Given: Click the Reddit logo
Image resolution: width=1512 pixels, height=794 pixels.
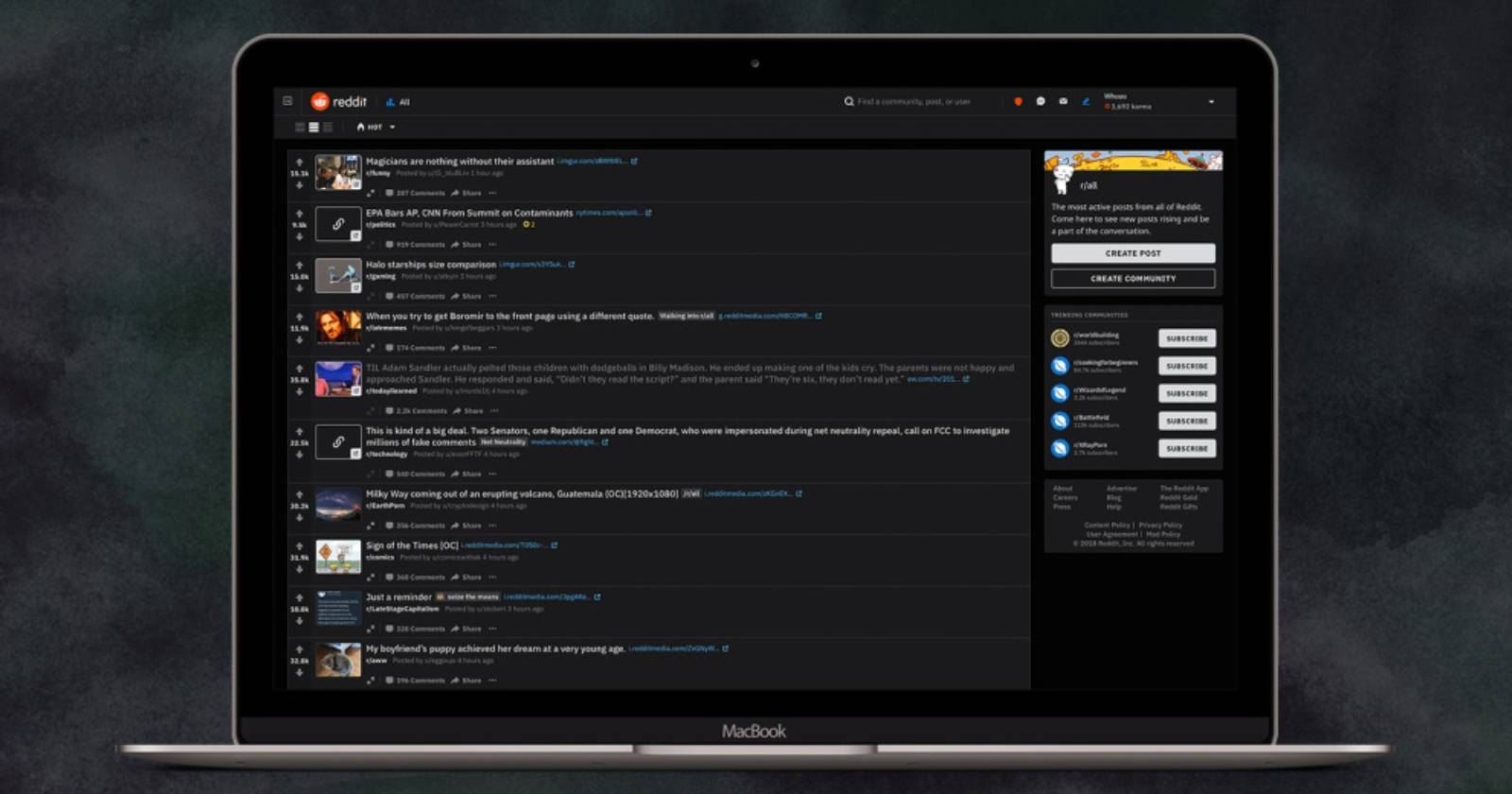Looking at the screenshot, I should coord(338,101).
